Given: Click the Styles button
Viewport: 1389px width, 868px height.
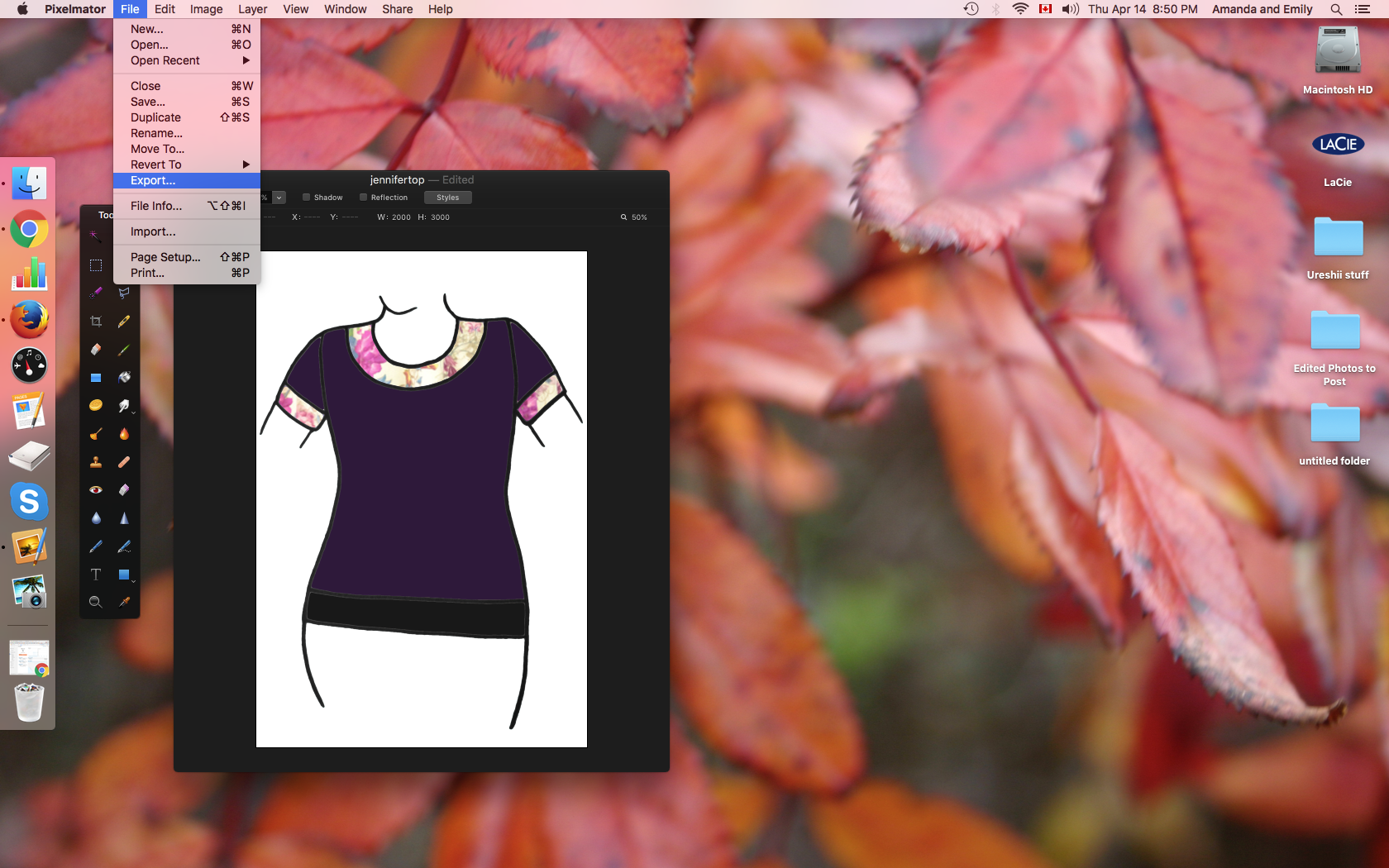Looking at the screenshot, I should pos(447,198).
